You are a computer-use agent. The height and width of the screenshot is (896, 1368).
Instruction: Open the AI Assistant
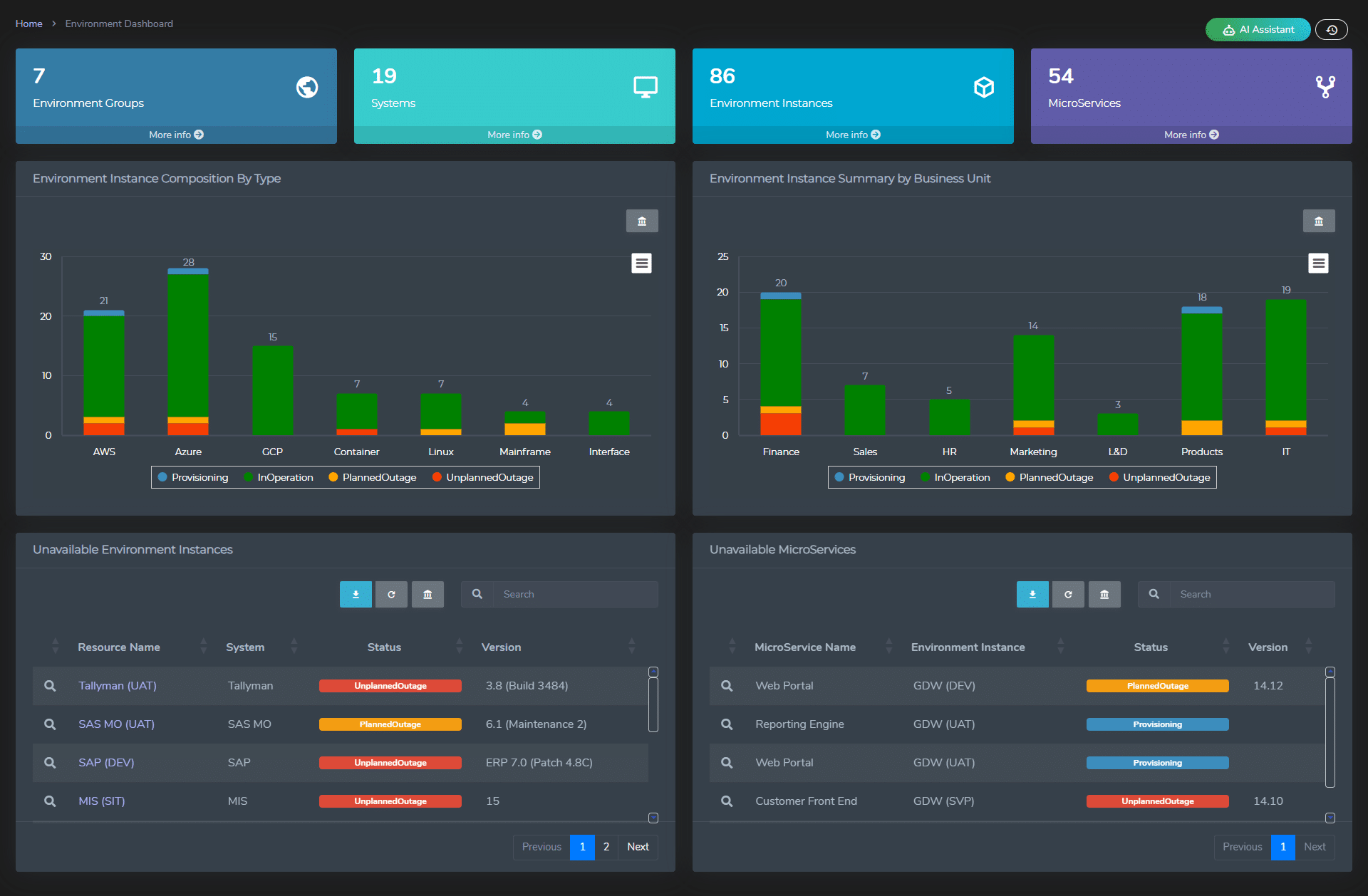pyautogui.click(x=1258, y=30)
